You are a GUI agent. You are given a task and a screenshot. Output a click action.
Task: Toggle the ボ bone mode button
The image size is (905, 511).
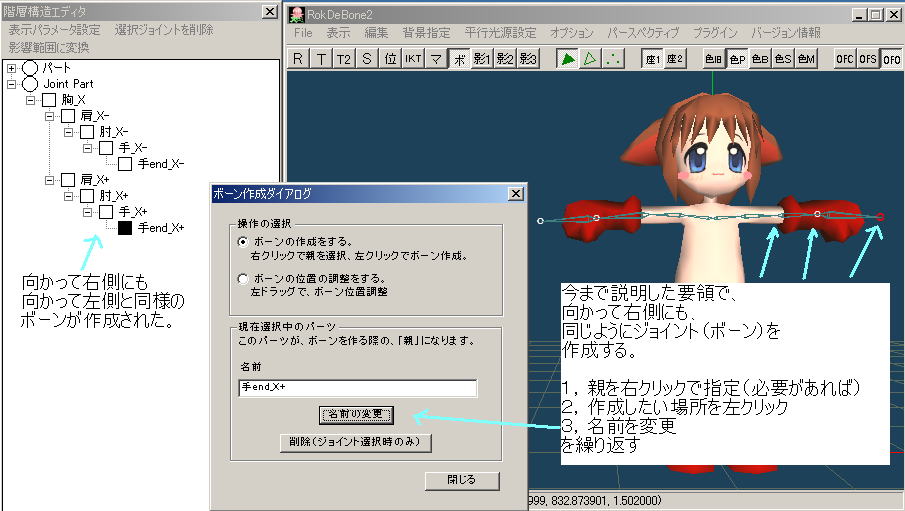pyautogui.click(x=459, y=58)
